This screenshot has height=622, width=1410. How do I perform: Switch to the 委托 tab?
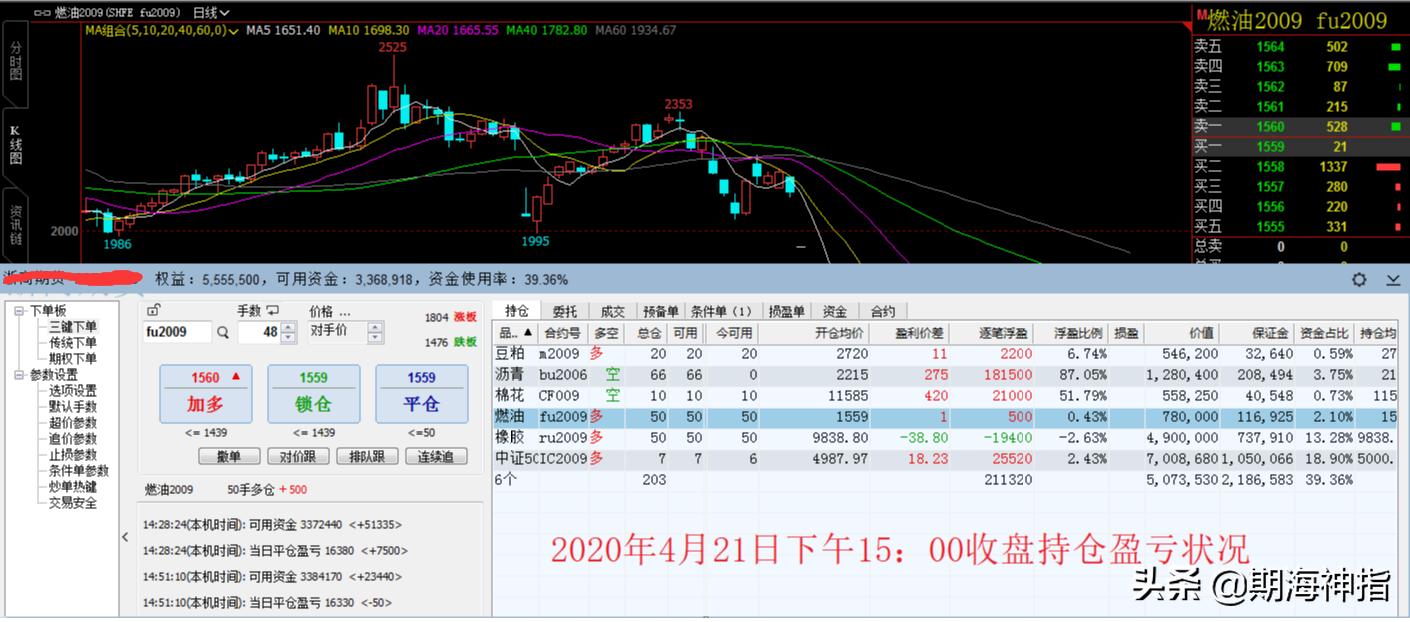click(565, 310)
